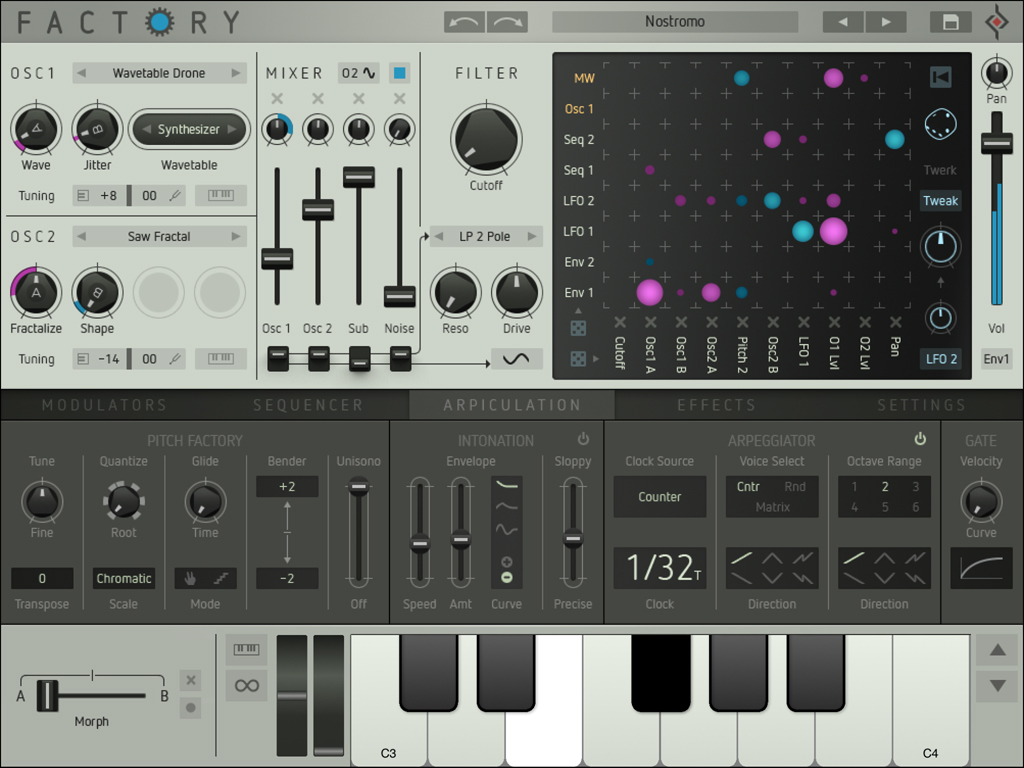Click the filter Cutoff knob

coord(487,139)
